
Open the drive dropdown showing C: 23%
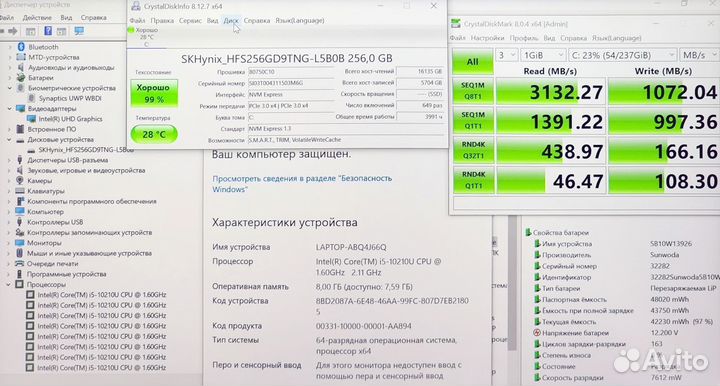pyautogui.click(x=622, y=55)
